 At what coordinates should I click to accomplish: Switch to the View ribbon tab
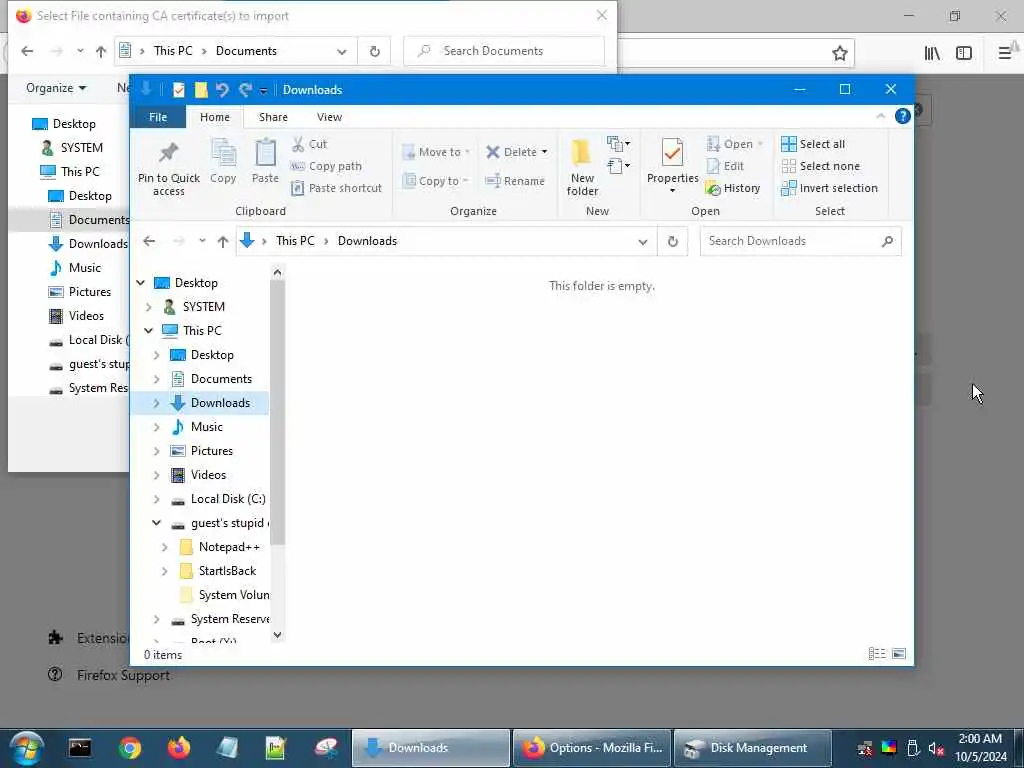(x=329, y=117)
